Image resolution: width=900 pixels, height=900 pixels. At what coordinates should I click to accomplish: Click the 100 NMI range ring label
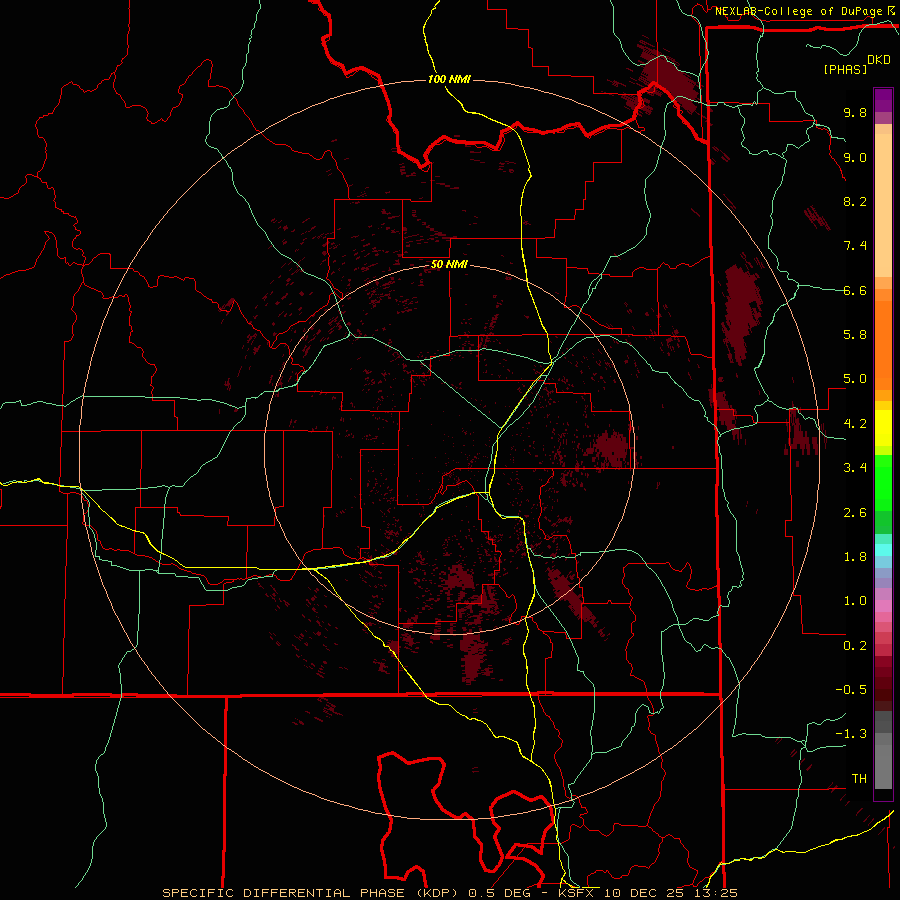(449, 79)
